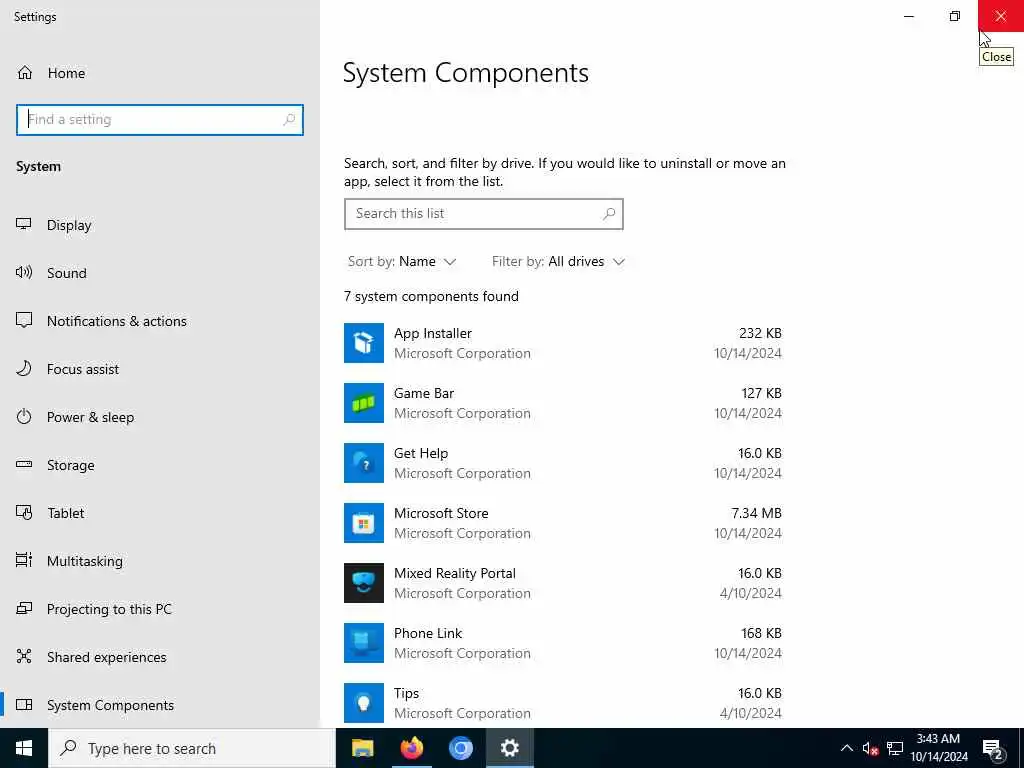Select the Tips list entry
1024x768 pixels.
tap(563, 703)
